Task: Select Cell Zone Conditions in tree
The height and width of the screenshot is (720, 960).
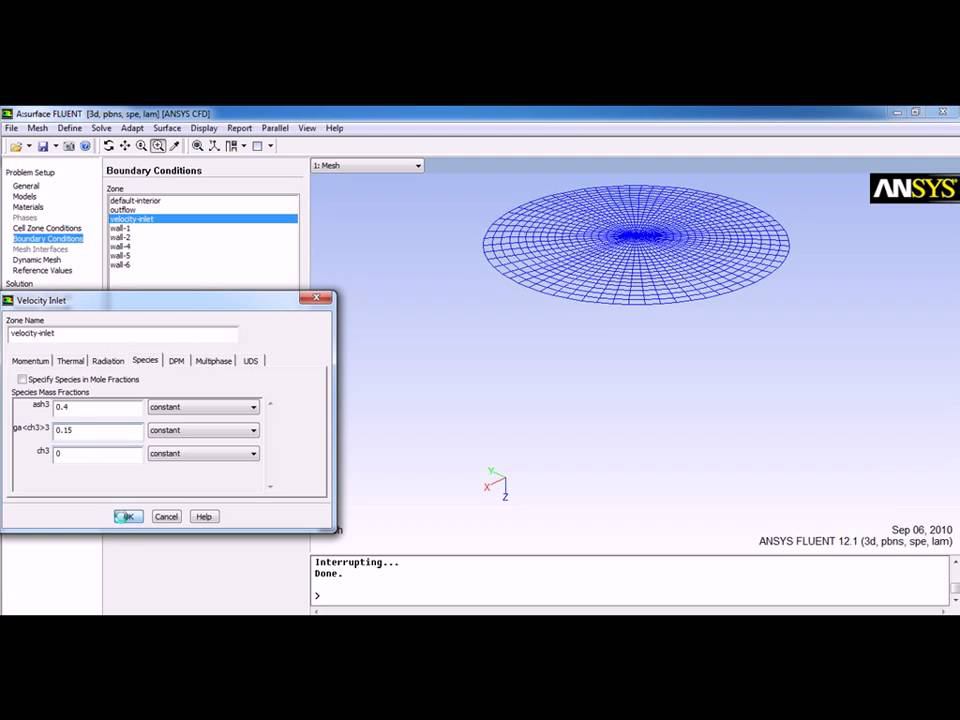Action: coord(47,228)
